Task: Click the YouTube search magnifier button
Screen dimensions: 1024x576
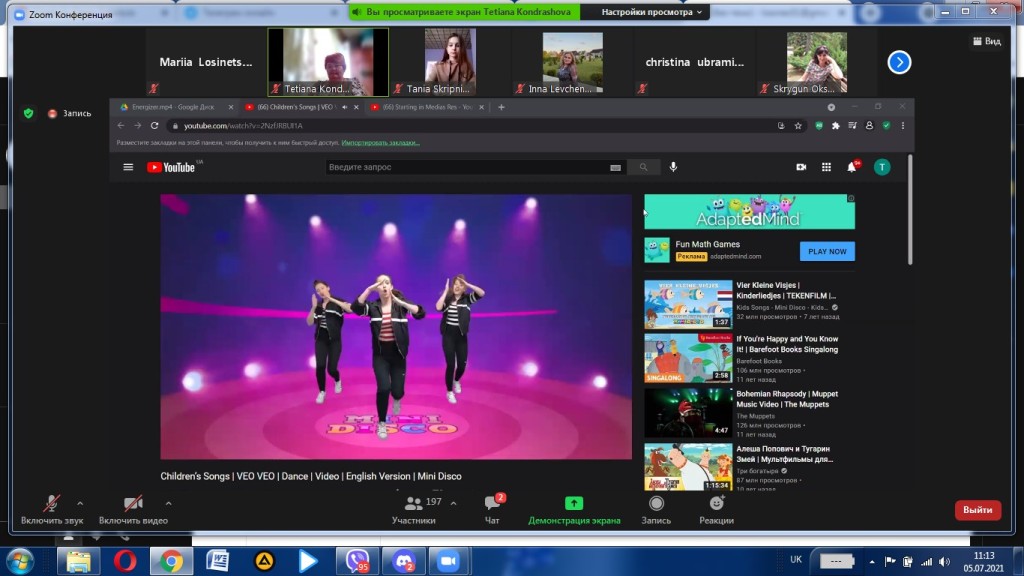Action: coord(643,167)
